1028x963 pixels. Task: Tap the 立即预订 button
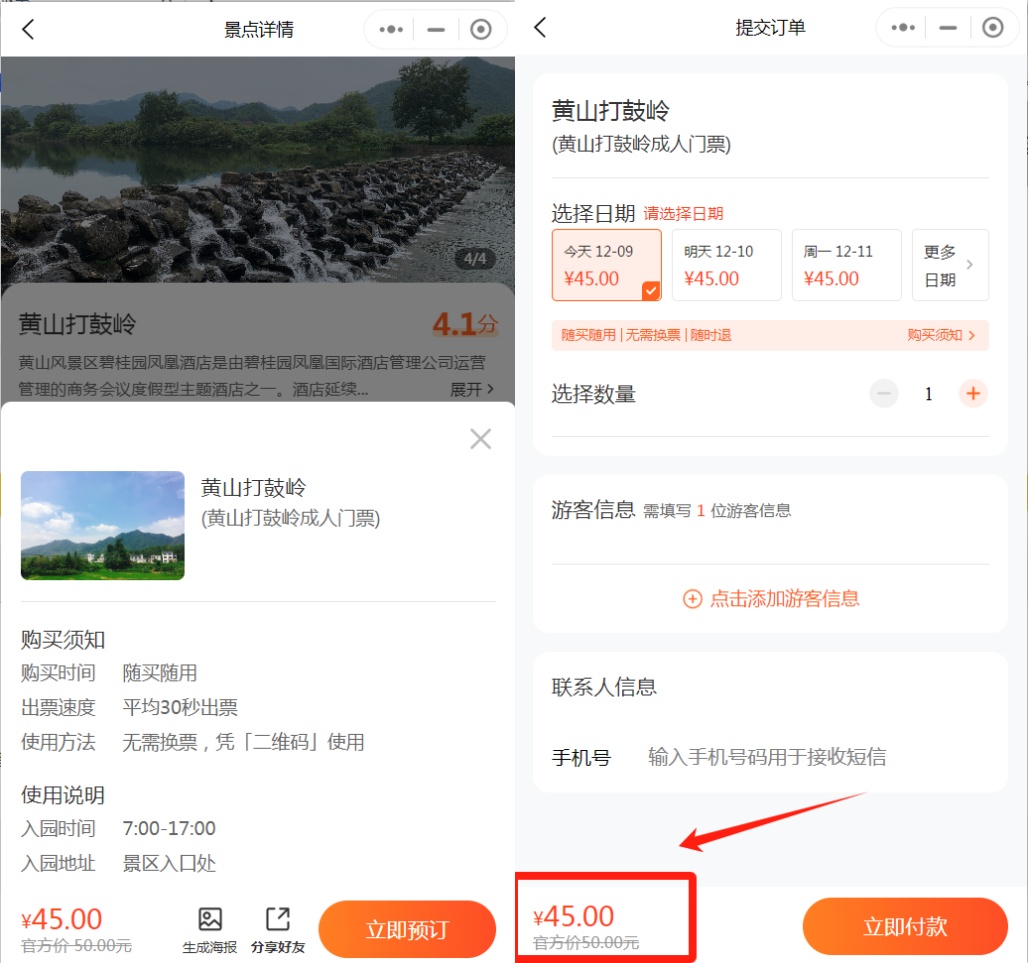(x=407, y=929)
